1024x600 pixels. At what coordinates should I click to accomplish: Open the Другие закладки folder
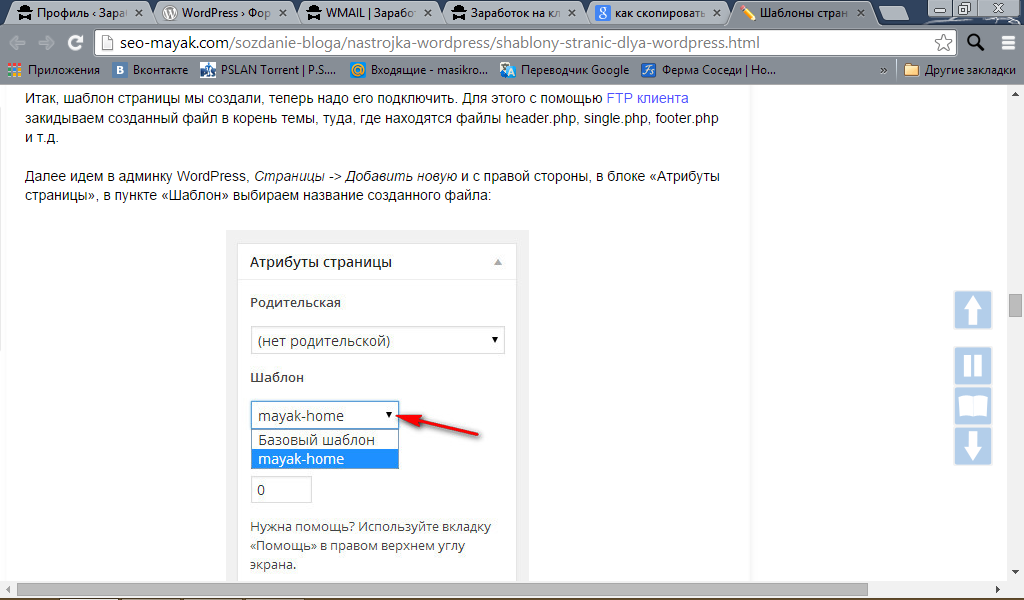pos(960,70)
